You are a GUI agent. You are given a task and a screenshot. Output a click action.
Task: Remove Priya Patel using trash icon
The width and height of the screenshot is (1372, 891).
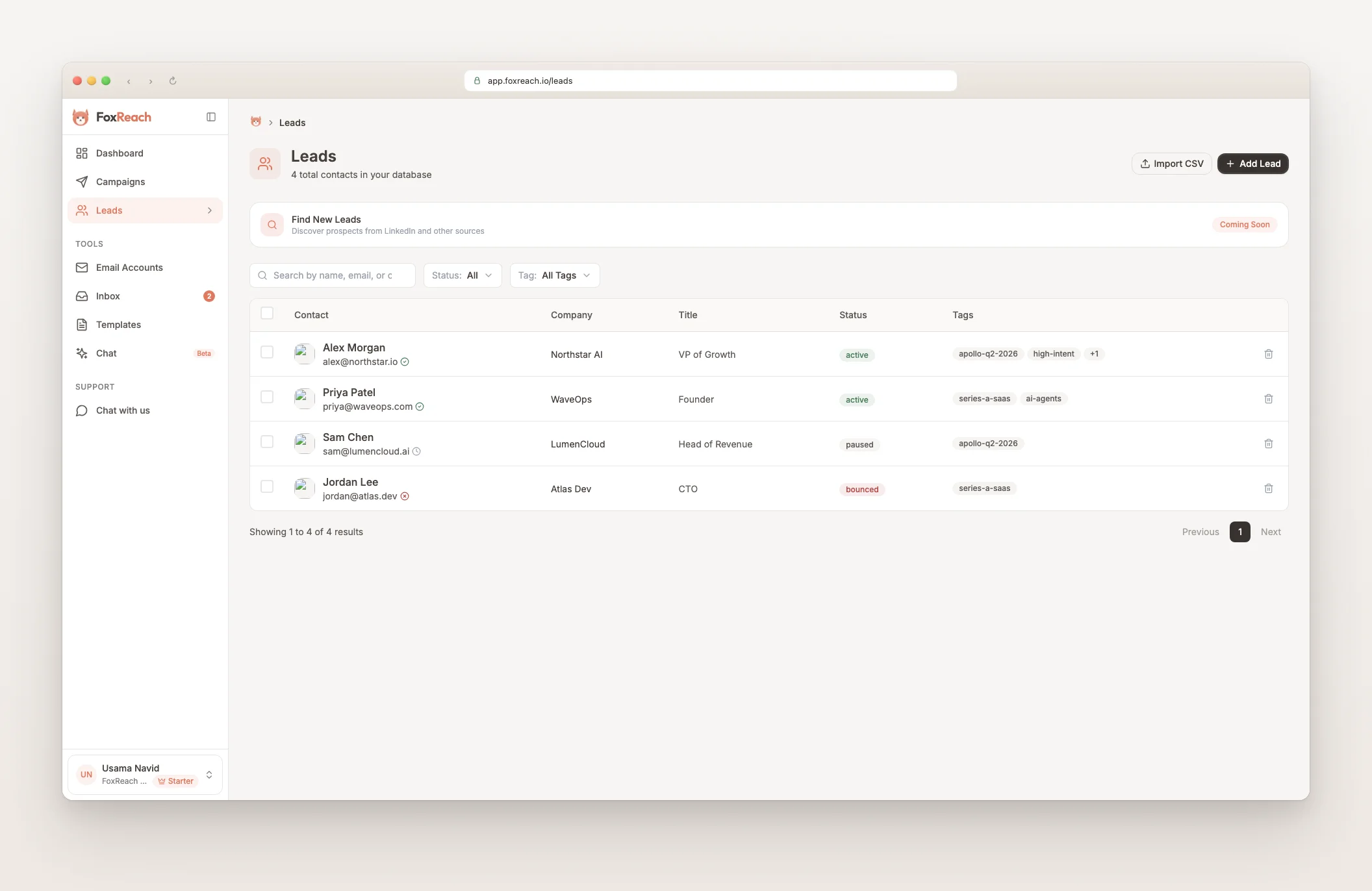(1268, 399)
